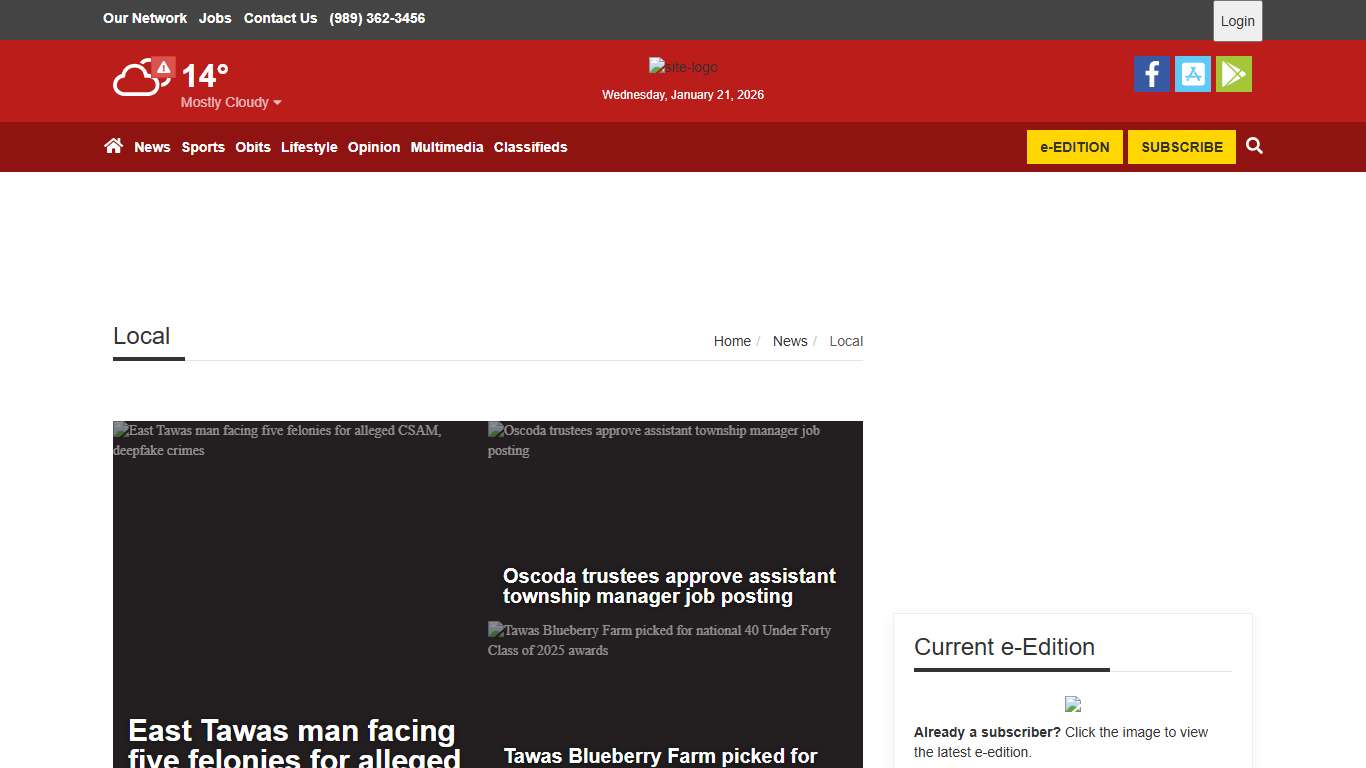This screenshot has height=768, width=1366.
Task: Click the cloudy weather icon
Action: (136, 80)
